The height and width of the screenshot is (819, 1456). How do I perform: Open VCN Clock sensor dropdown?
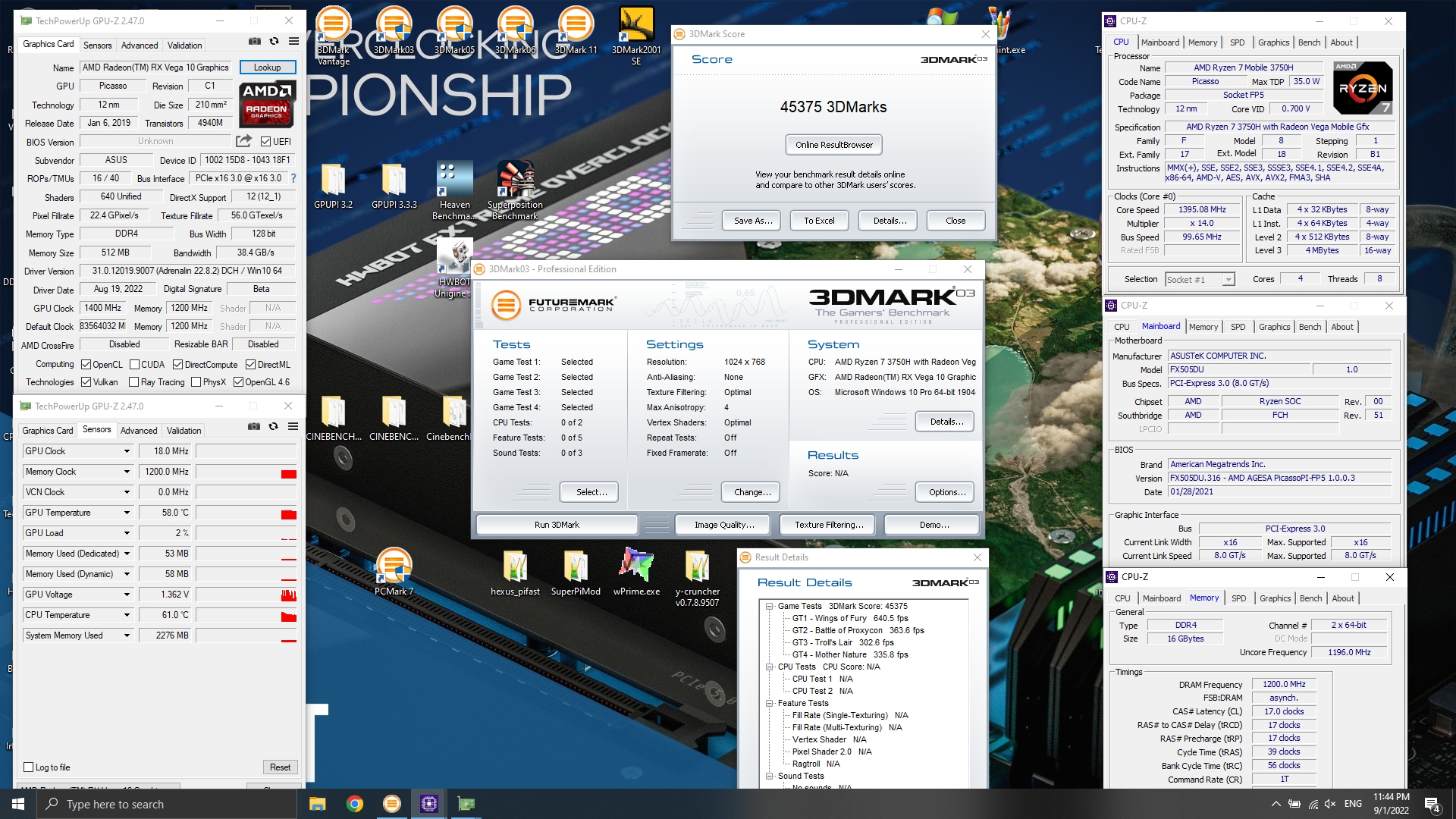127,492
